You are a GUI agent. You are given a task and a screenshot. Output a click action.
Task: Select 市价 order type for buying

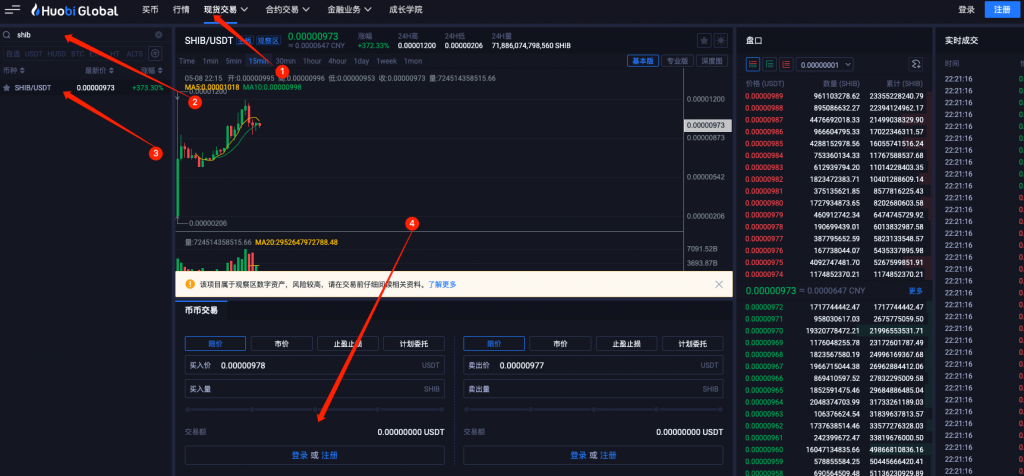tap(281, 343)
